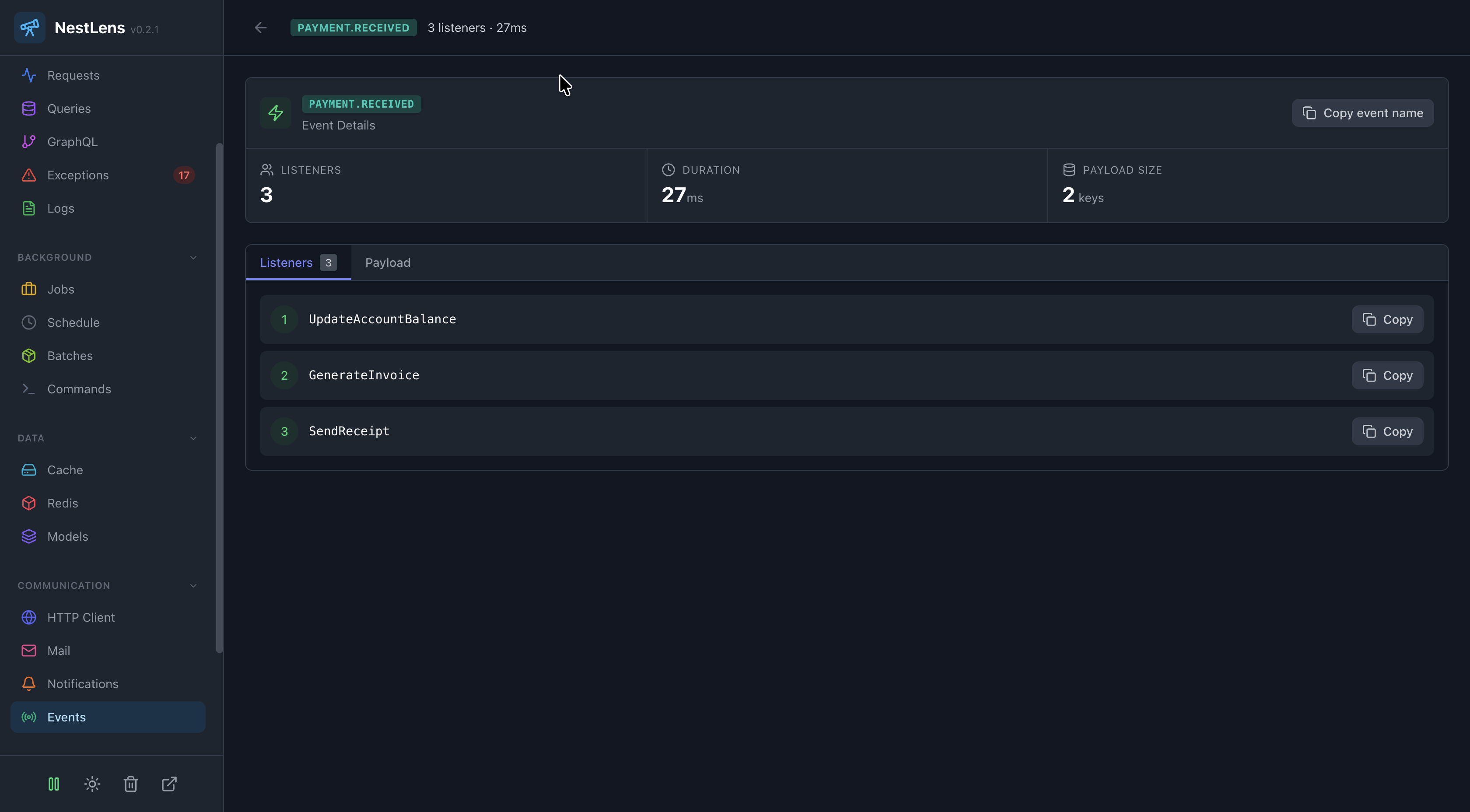
Task: Open the external link icon in sidebar footer
Action: (x=169, y=784)
